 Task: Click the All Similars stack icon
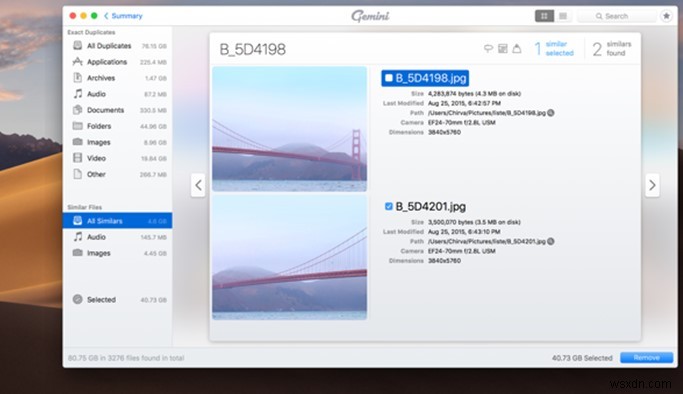tap(78, 220)
